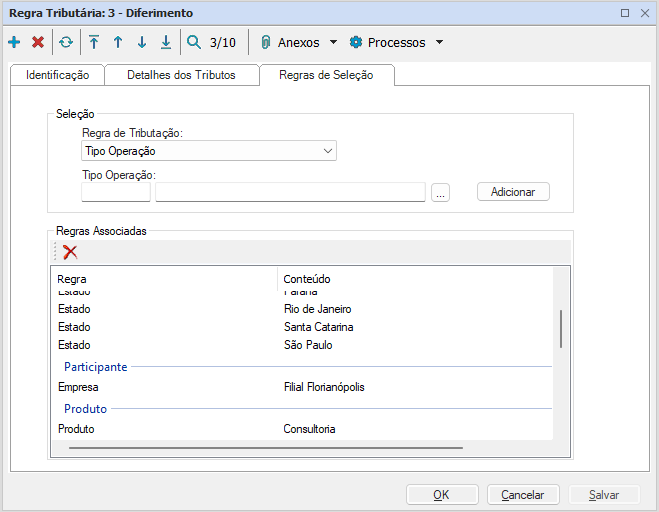Click the Tipo Operação code input field
The height and width of the screenshot is (512, 659).
116,192
